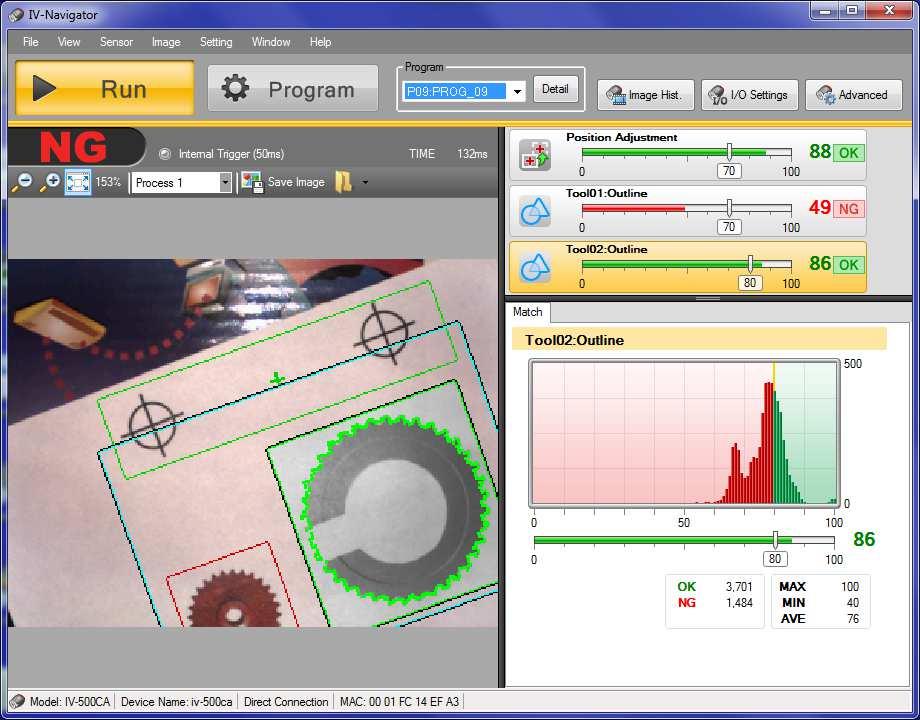Viewport: 920px width, 720px height.
Task: Maximize the IV-Navigator window
Action: [x=852, y=11]
